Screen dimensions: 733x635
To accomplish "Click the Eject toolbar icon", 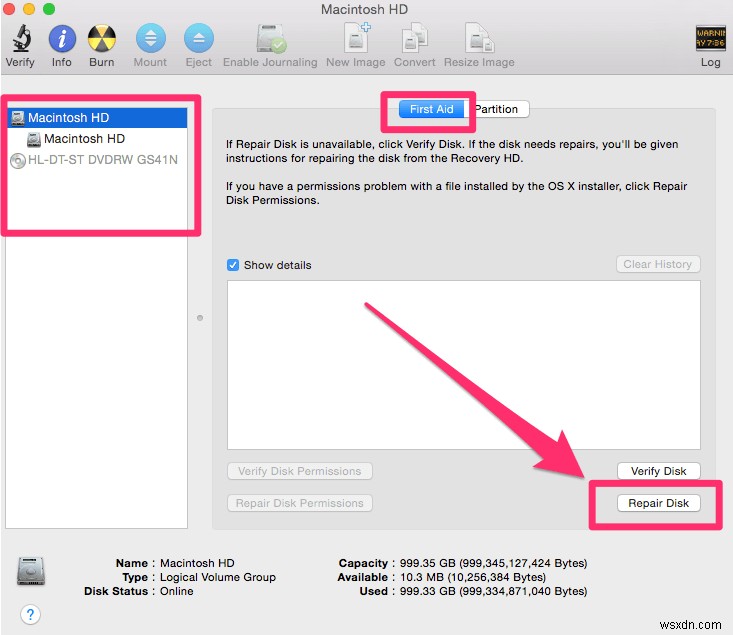I will [199, 38].
